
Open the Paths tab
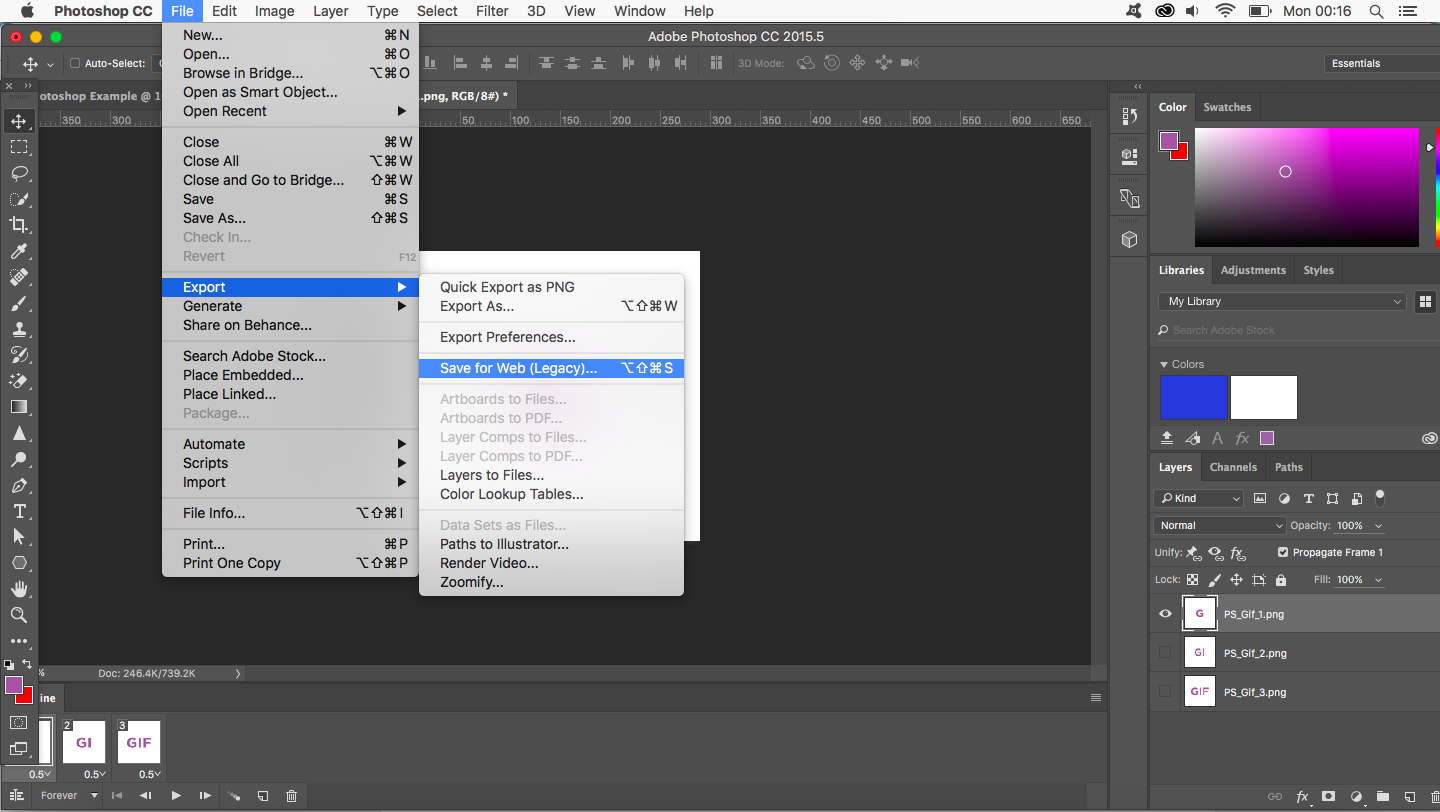(1289, 467)
